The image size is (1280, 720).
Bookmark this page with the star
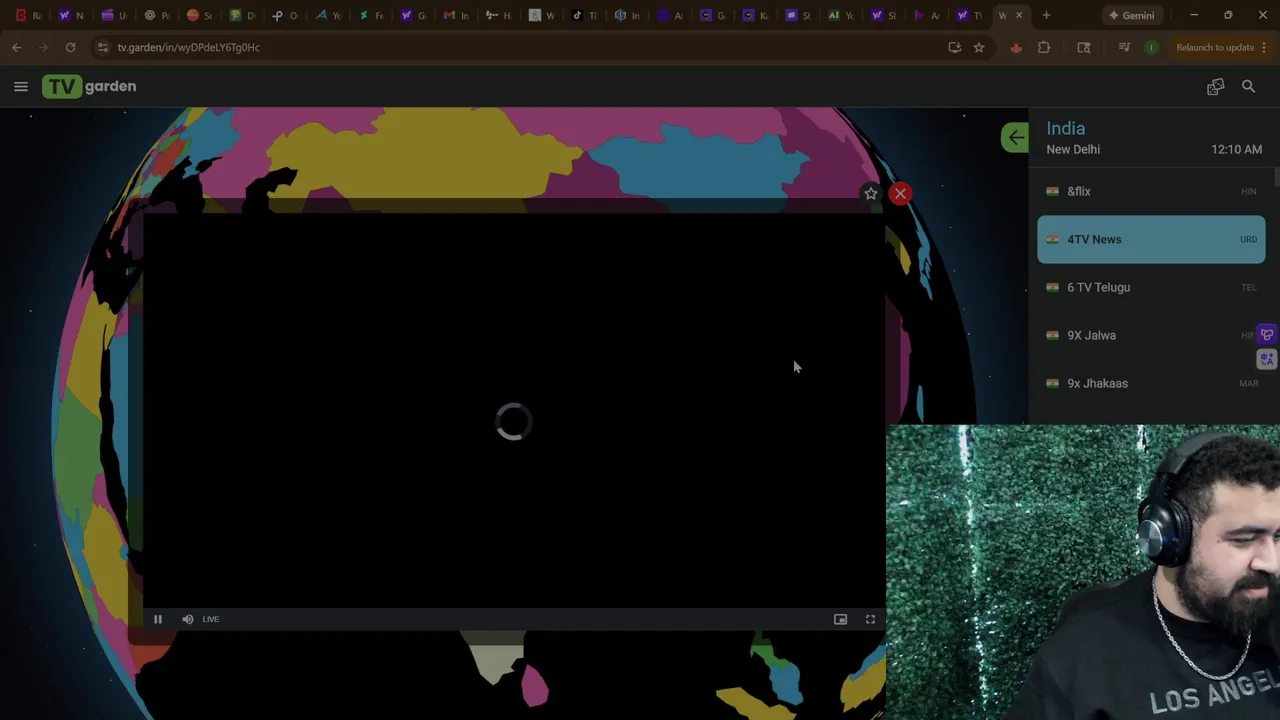point(979,47)
